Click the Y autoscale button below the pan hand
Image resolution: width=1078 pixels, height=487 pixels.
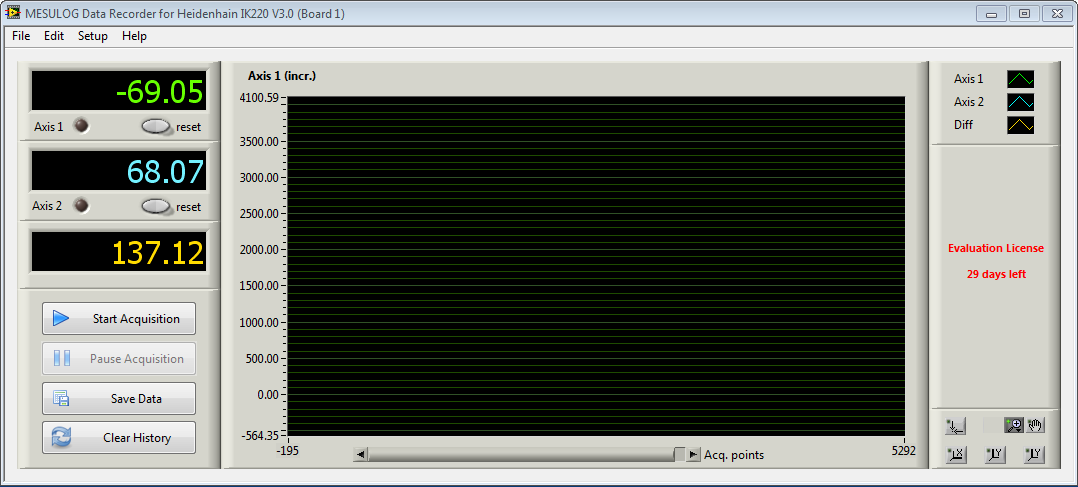[x=1035, y=455]
